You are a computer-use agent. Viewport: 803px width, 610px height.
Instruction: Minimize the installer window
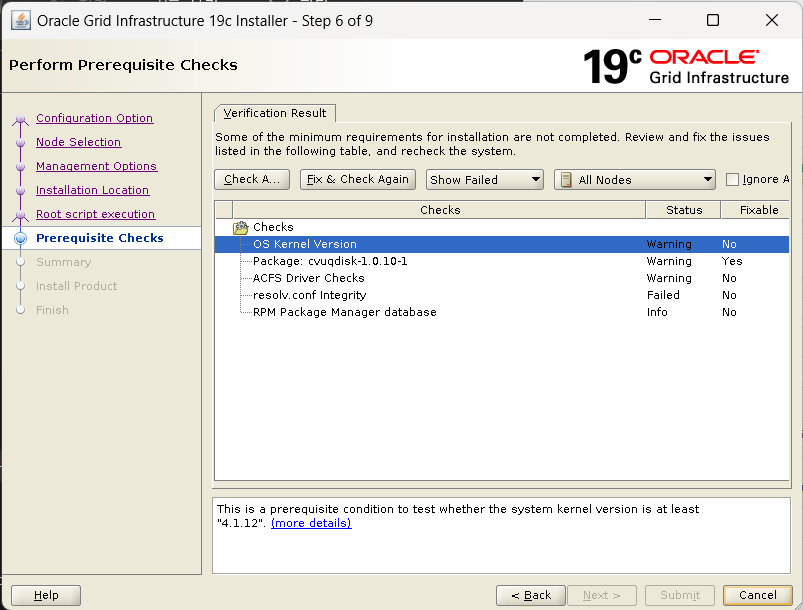tap(655, 20)
